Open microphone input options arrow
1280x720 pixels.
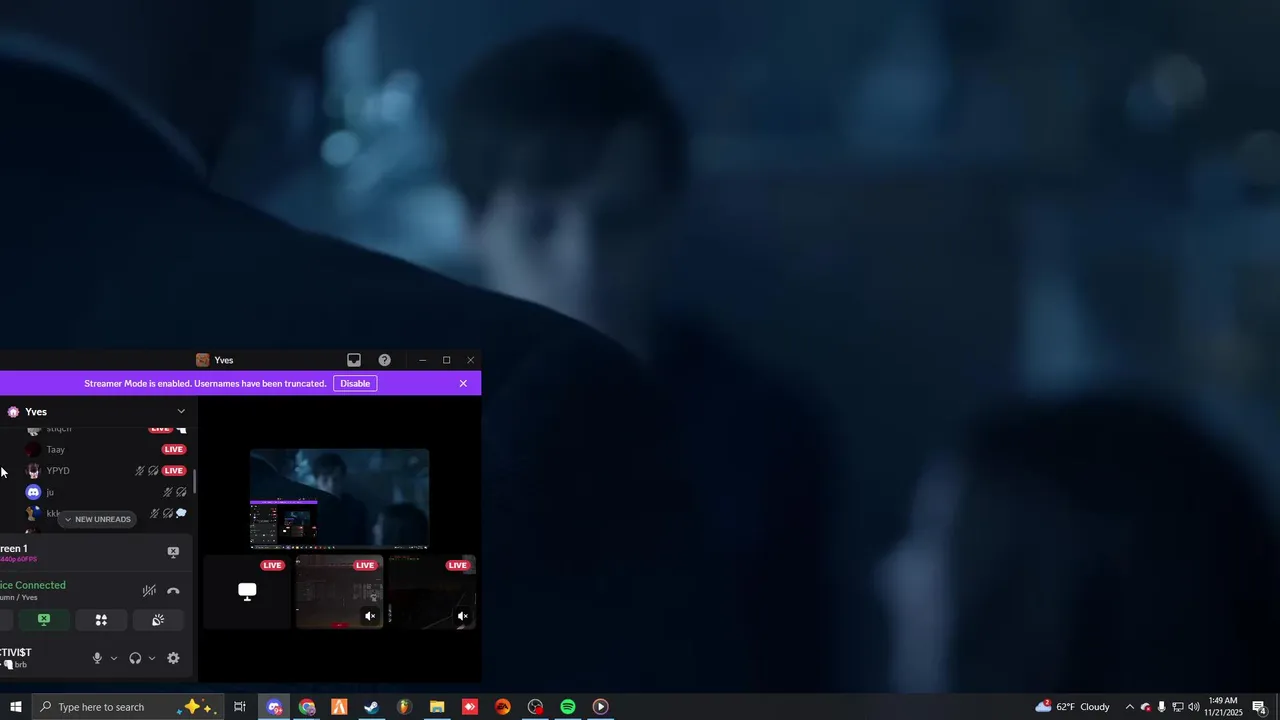pyautogui.click(x=114, y=658)
